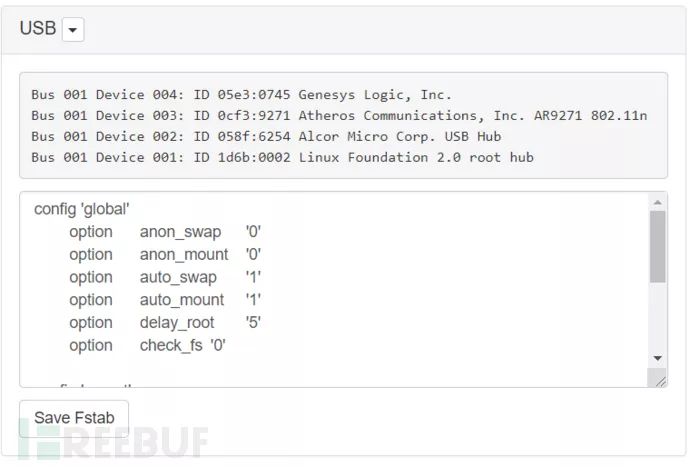Place cursor on config 'global' line
This screenshot has width=690, height=467.
point(82,209)
